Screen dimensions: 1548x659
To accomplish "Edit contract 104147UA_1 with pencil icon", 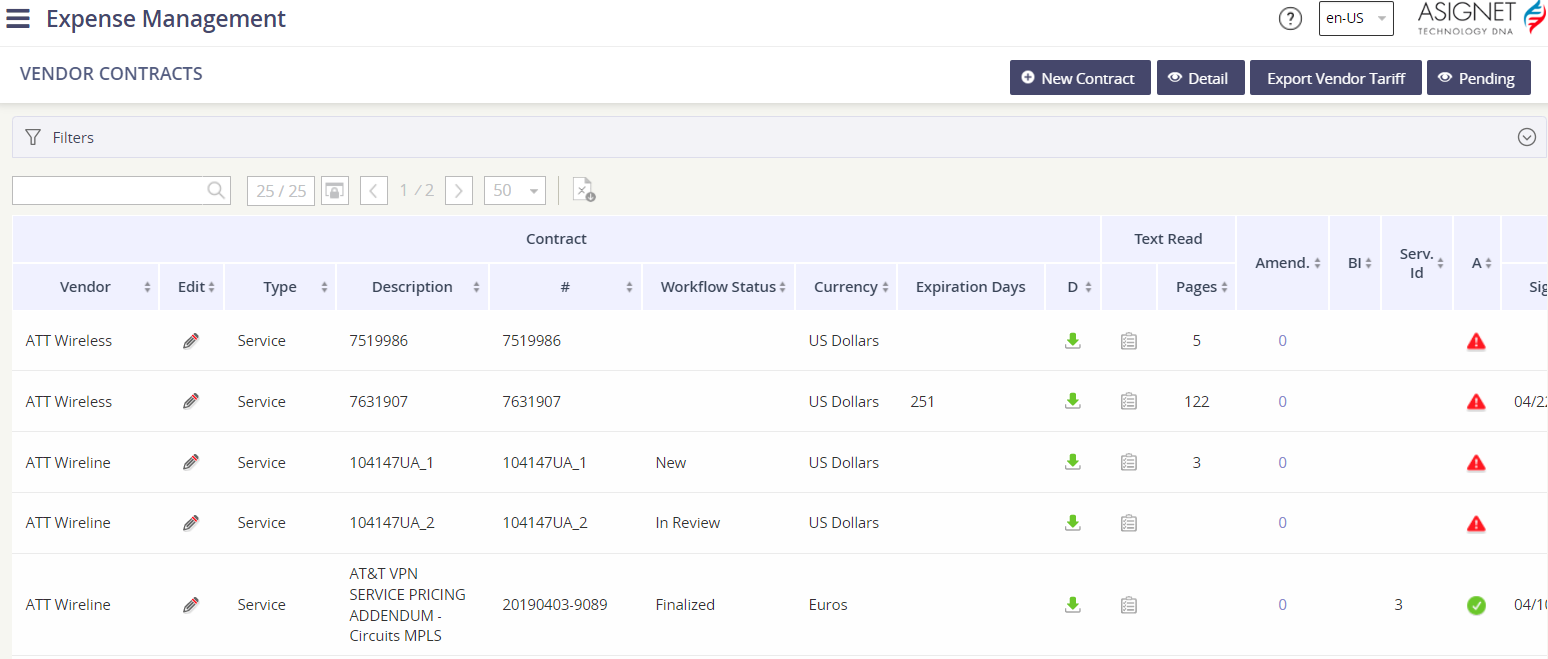I will 191,463.
